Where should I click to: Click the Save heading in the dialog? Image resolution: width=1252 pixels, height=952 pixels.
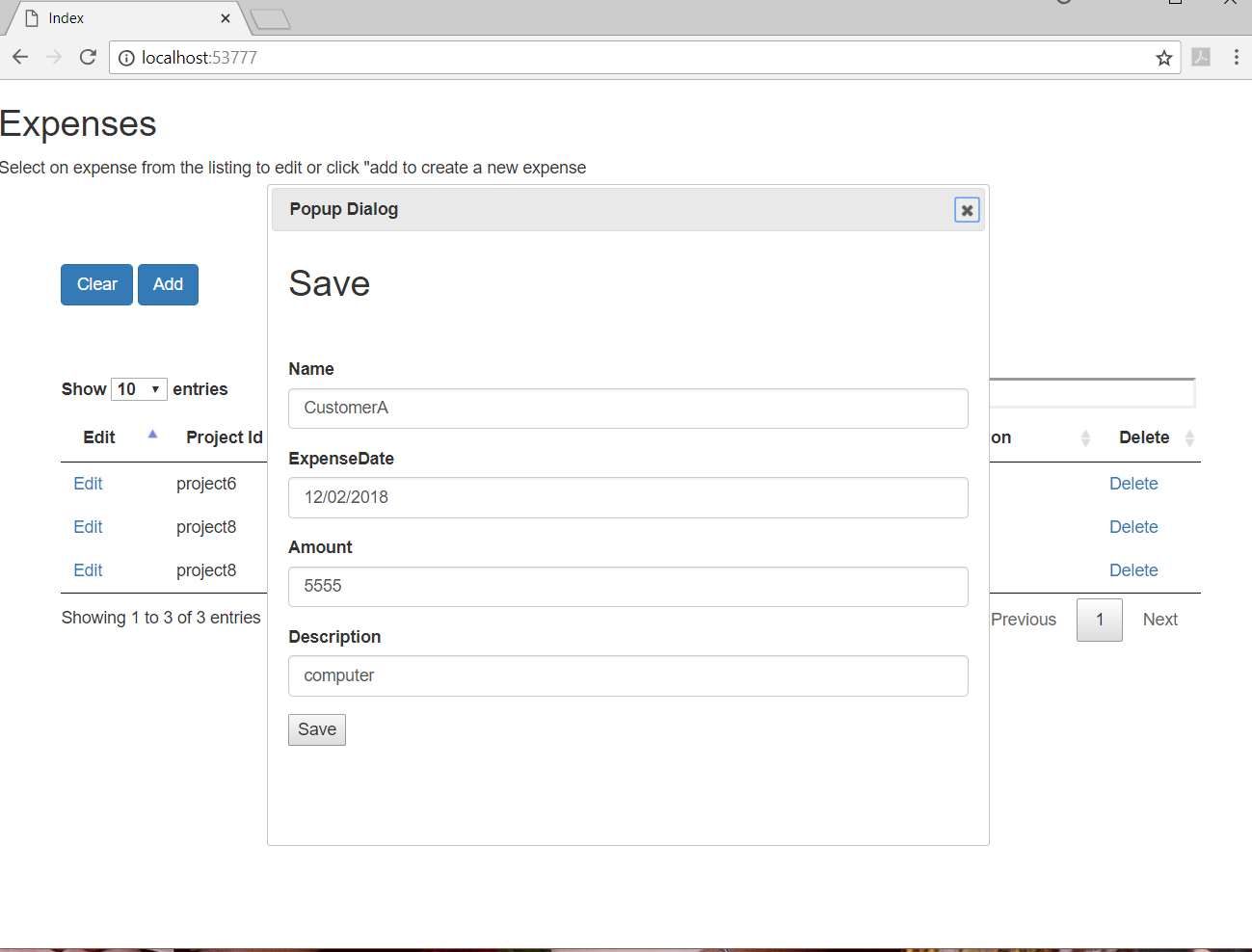point(330,283)
